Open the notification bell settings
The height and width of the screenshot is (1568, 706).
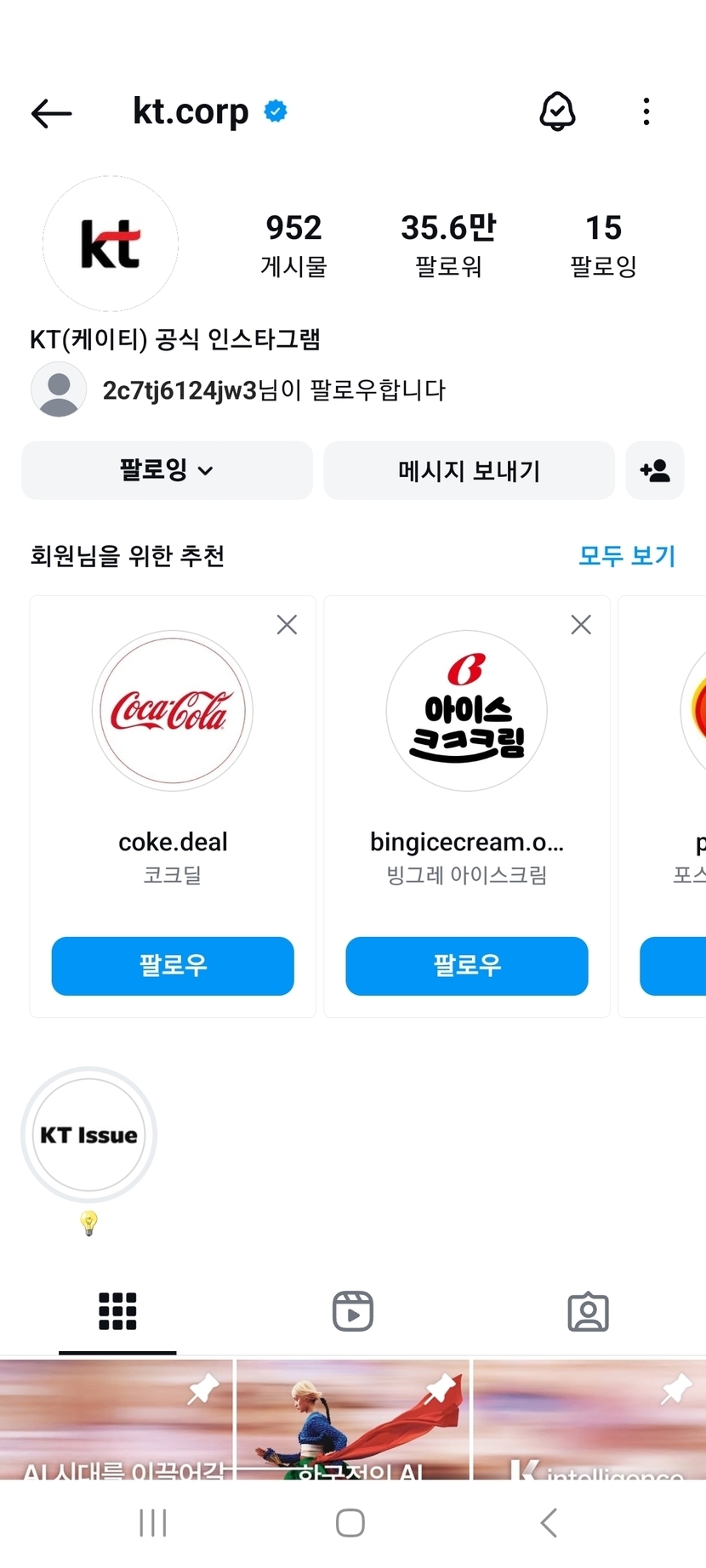(x=558, y=111)
